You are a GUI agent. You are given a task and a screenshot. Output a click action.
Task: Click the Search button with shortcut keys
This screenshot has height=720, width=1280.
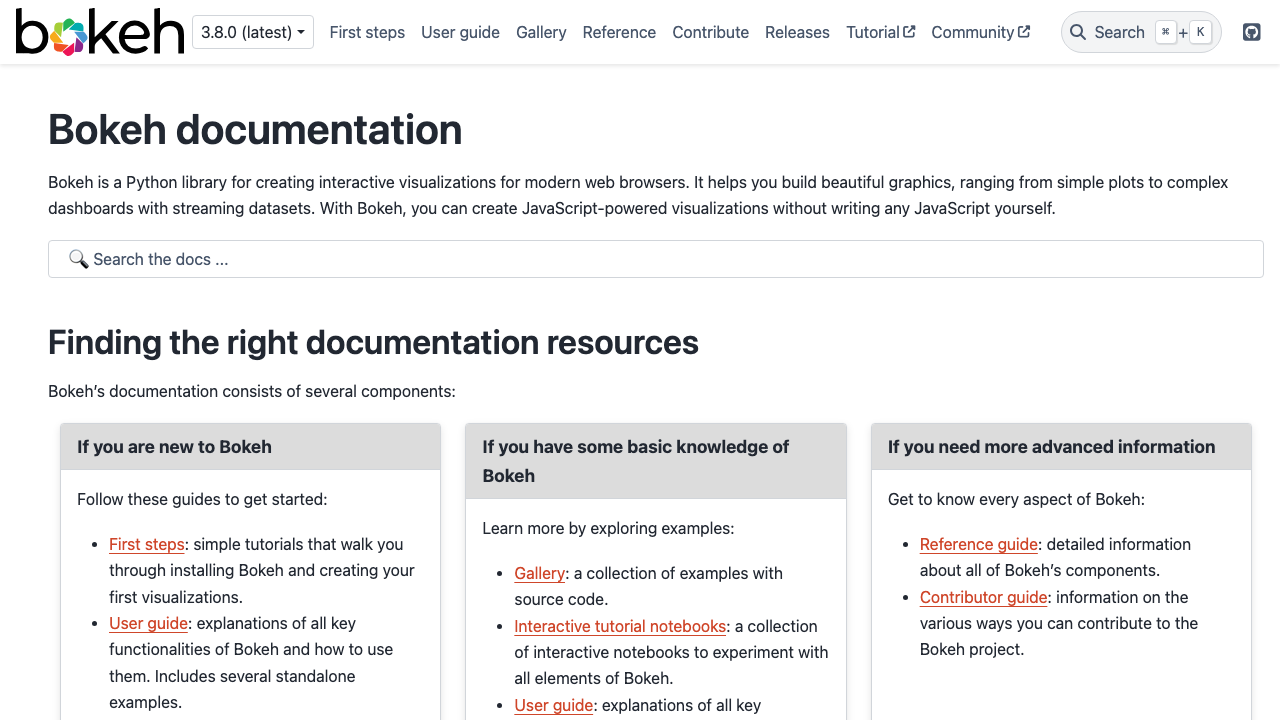(x=1140, y=32)
